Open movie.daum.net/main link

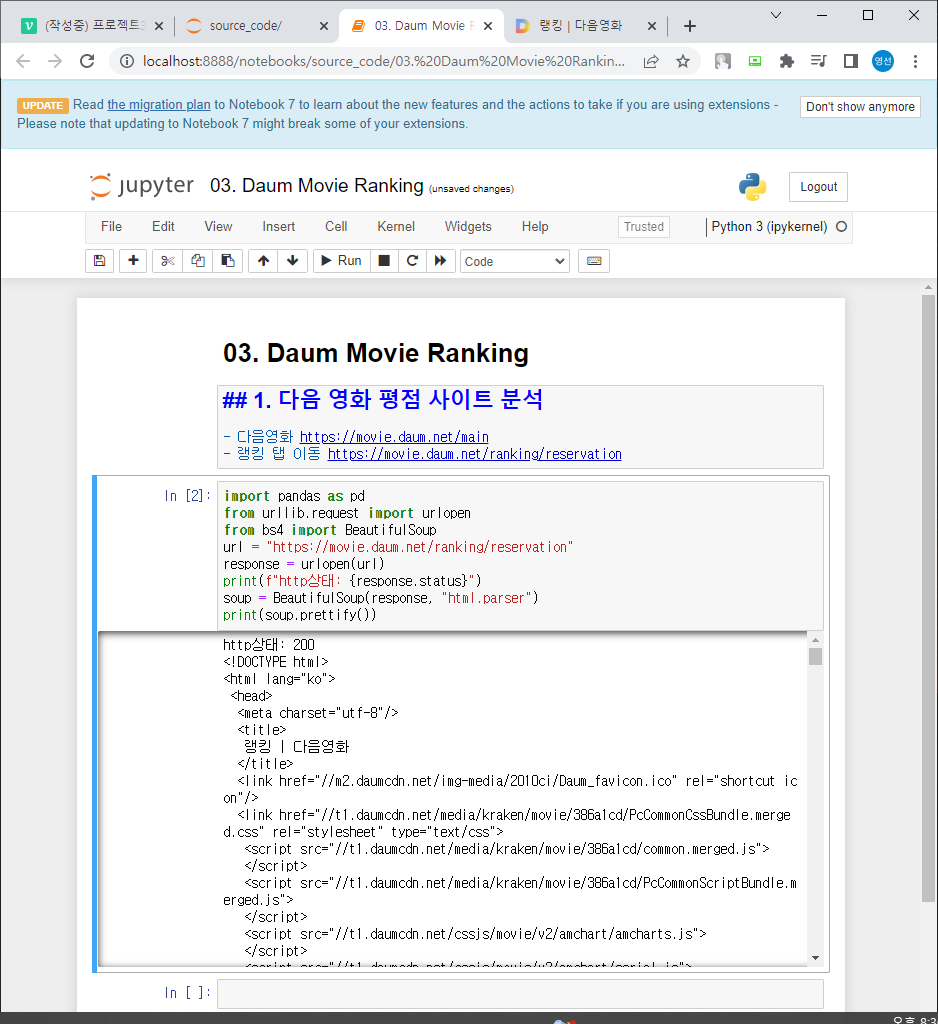(x=394, y=437)
